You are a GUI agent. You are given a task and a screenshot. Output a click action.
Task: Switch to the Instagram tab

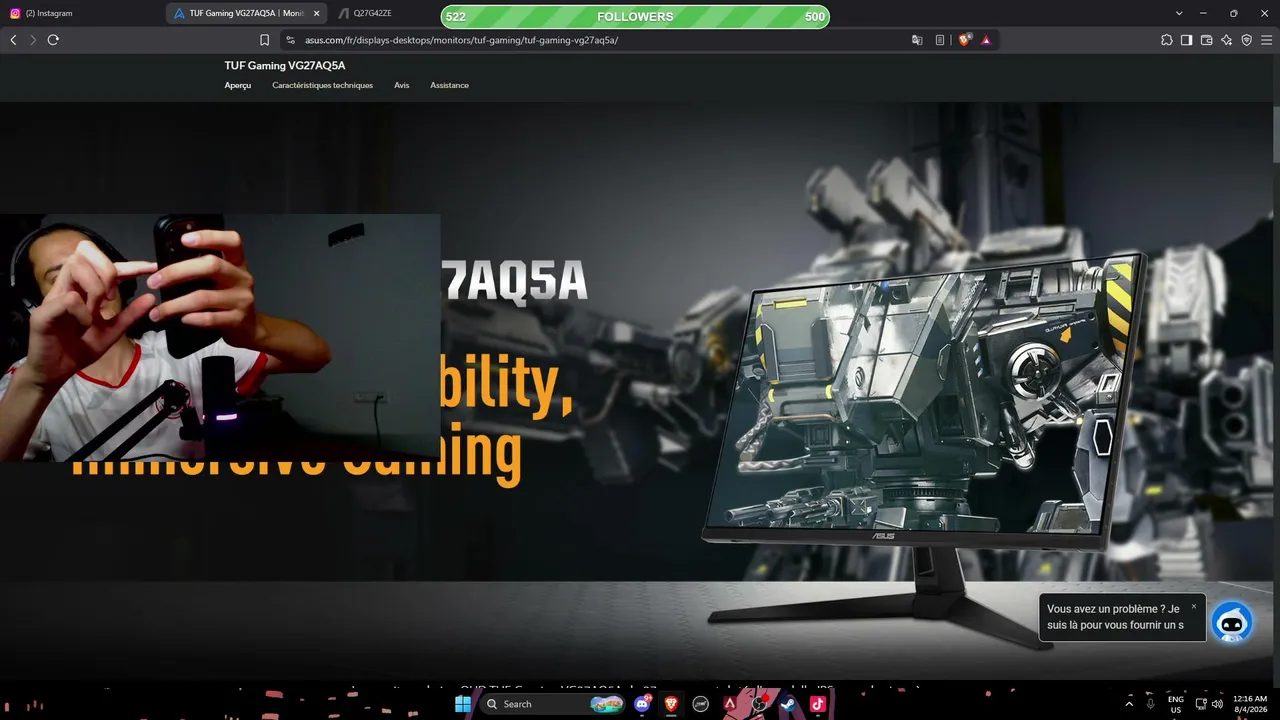[80, 14]
